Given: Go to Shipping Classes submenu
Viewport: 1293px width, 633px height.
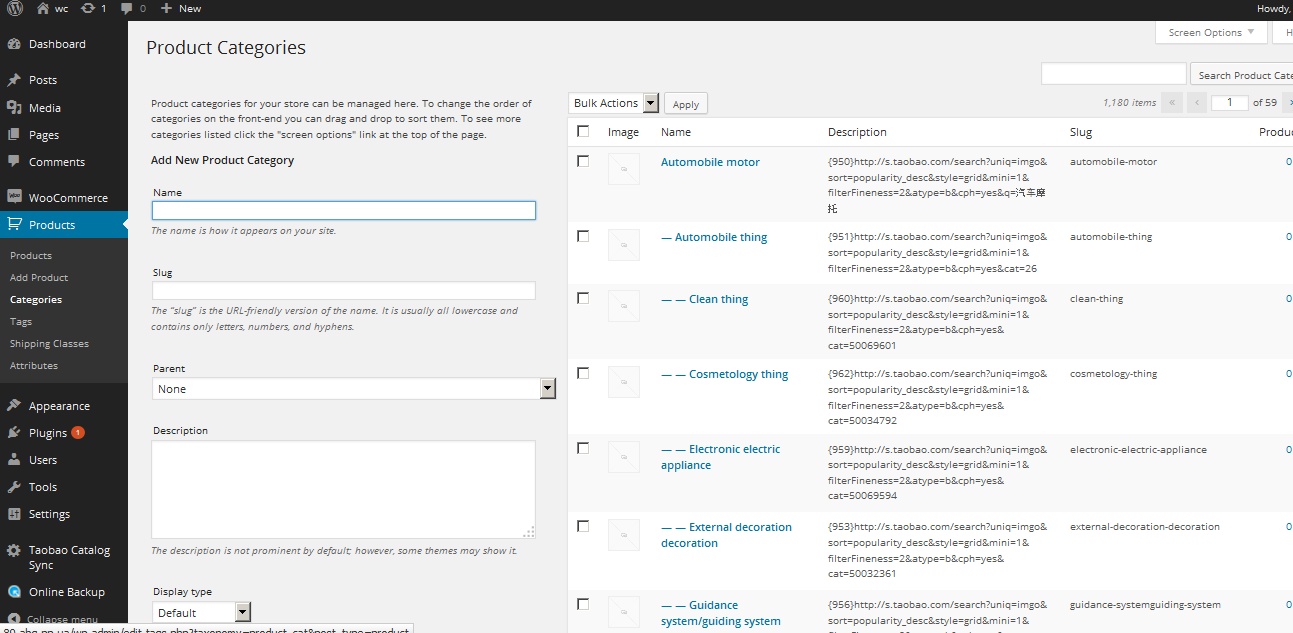Looking at the screenshot, I should [x=49, y=344].
